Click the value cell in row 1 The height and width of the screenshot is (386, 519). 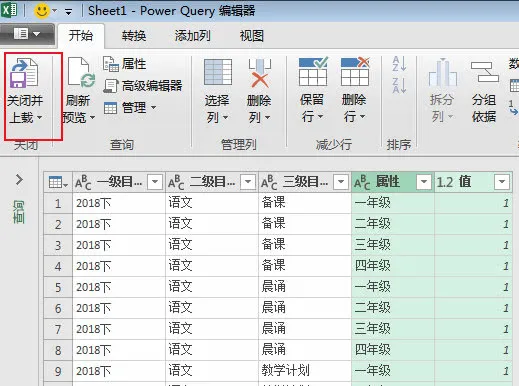(473, 203)
